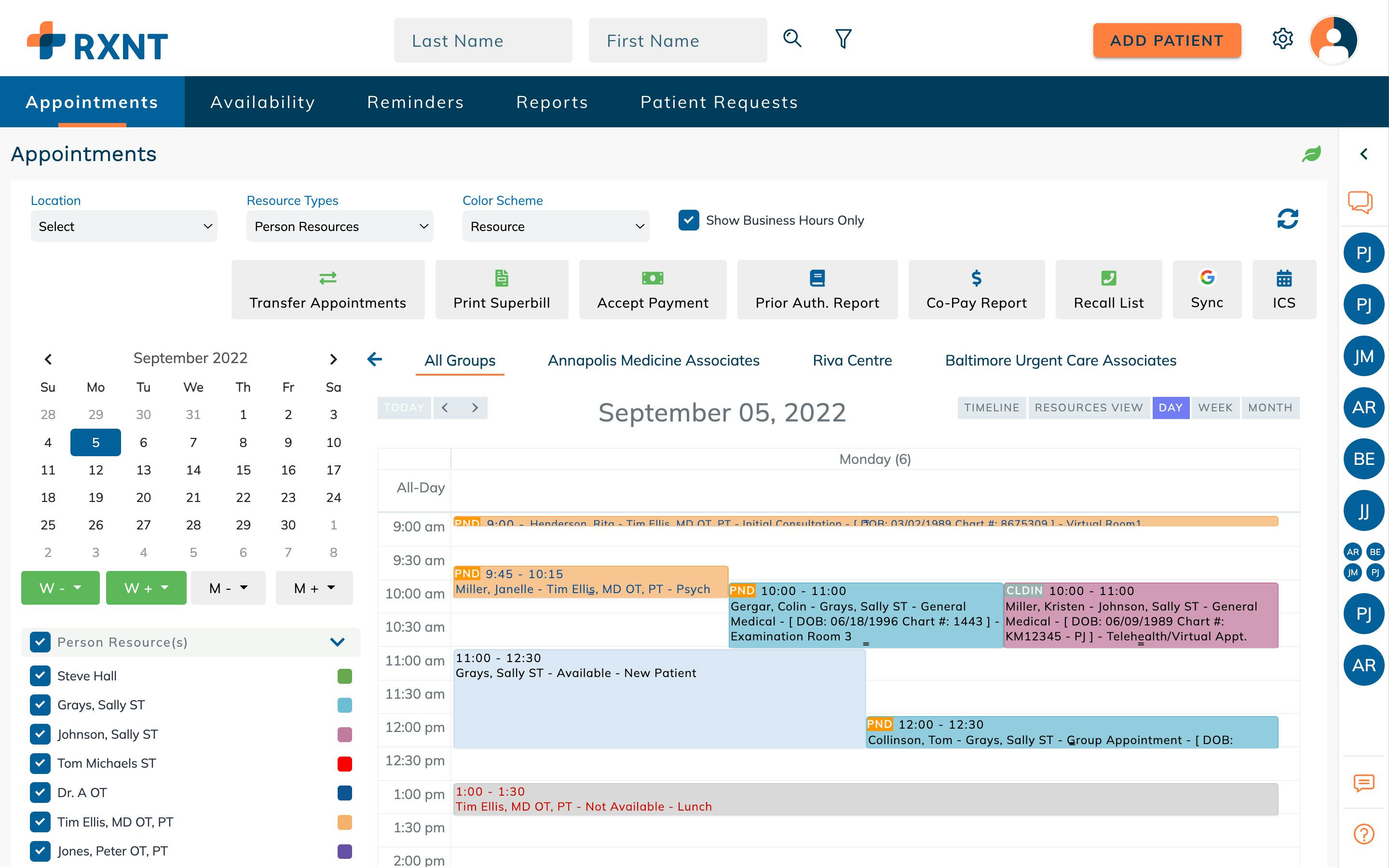Open the Co-Pay Report
This screenshot has height=868, width=1389.
(x=976, y=289)
